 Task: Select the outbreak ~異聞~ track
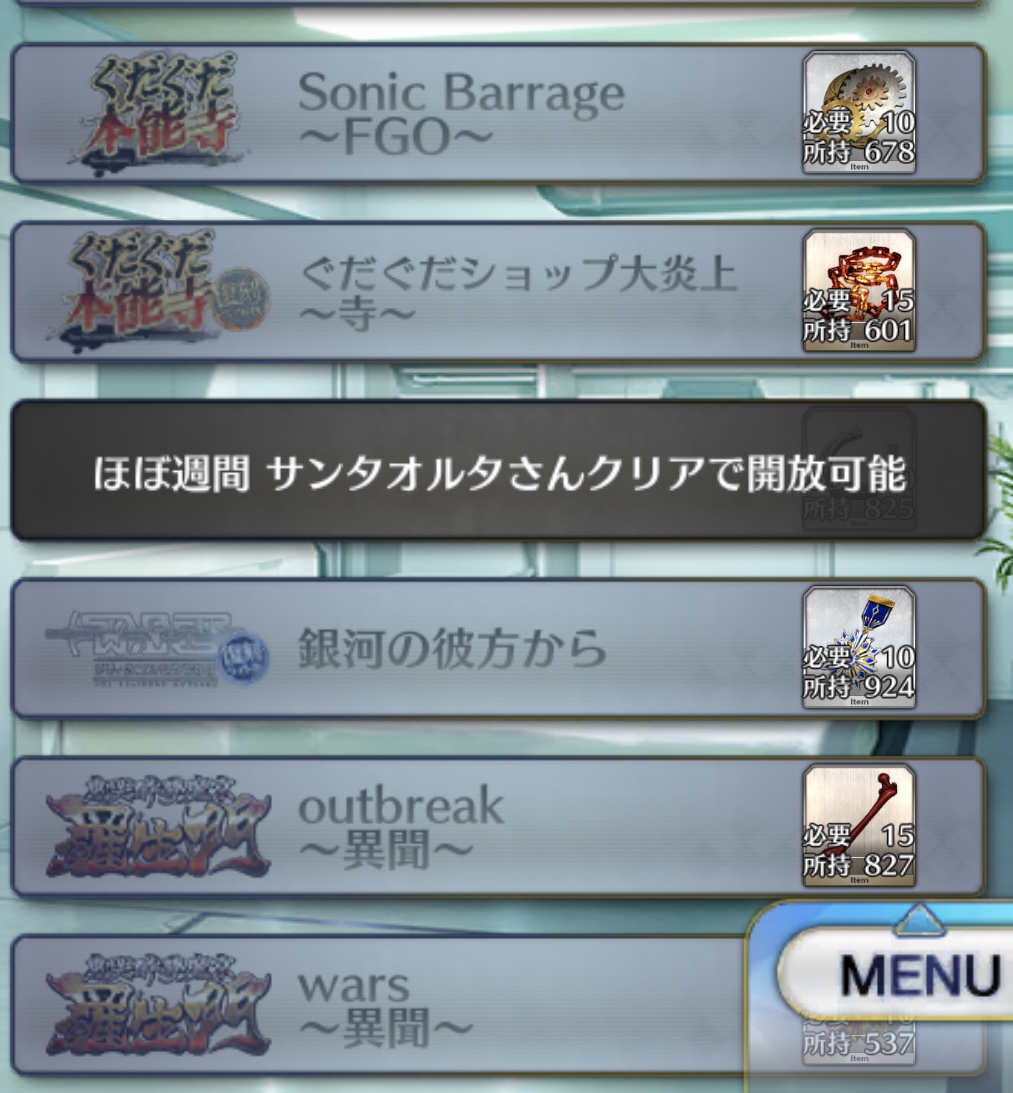click(498, 827)
